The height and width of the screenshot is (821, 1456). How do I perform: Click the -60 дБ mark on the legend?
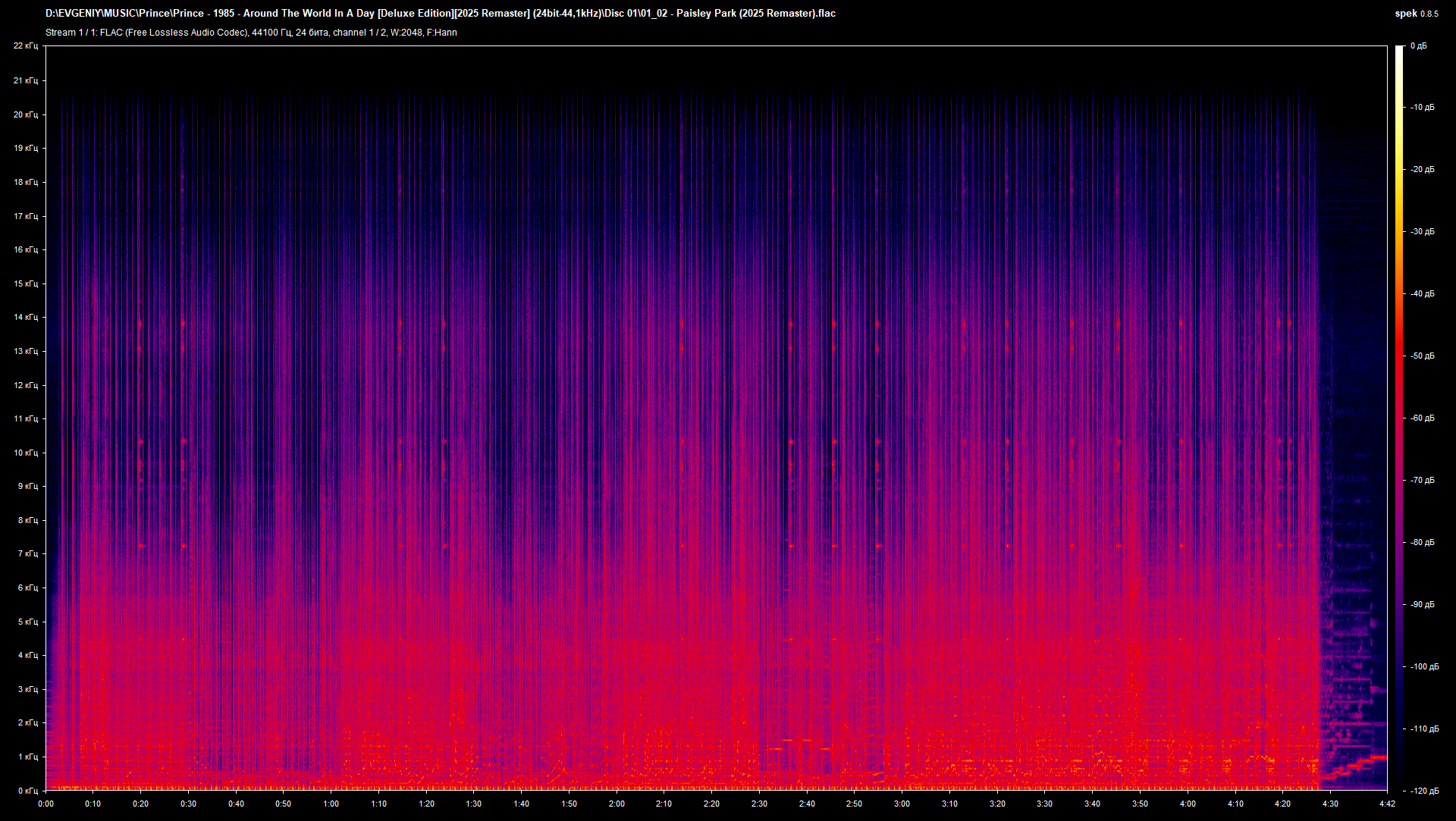point(1423,418)
